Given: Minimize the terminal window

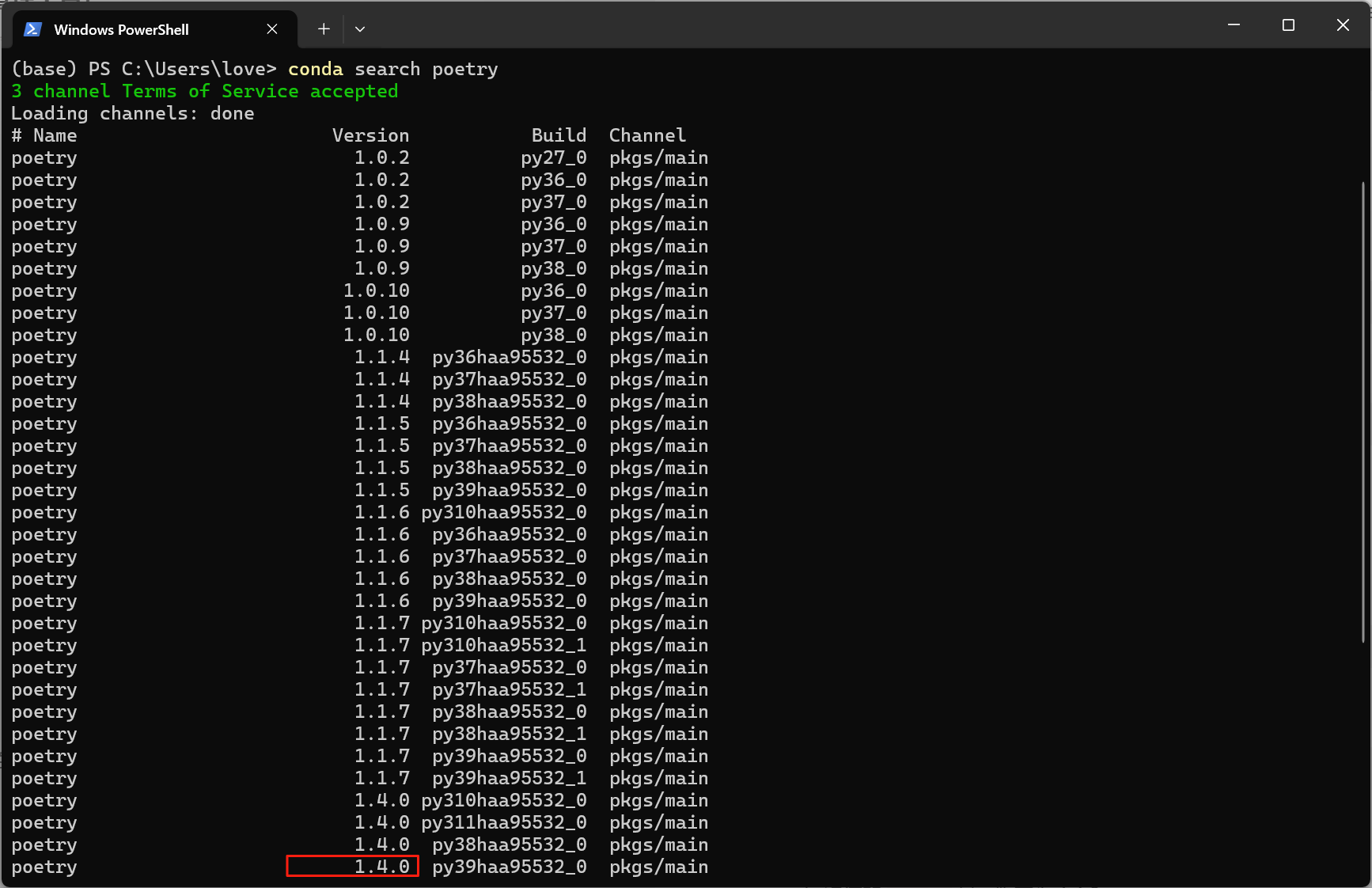Looking at the screenshot, I should pos(1234,25).
